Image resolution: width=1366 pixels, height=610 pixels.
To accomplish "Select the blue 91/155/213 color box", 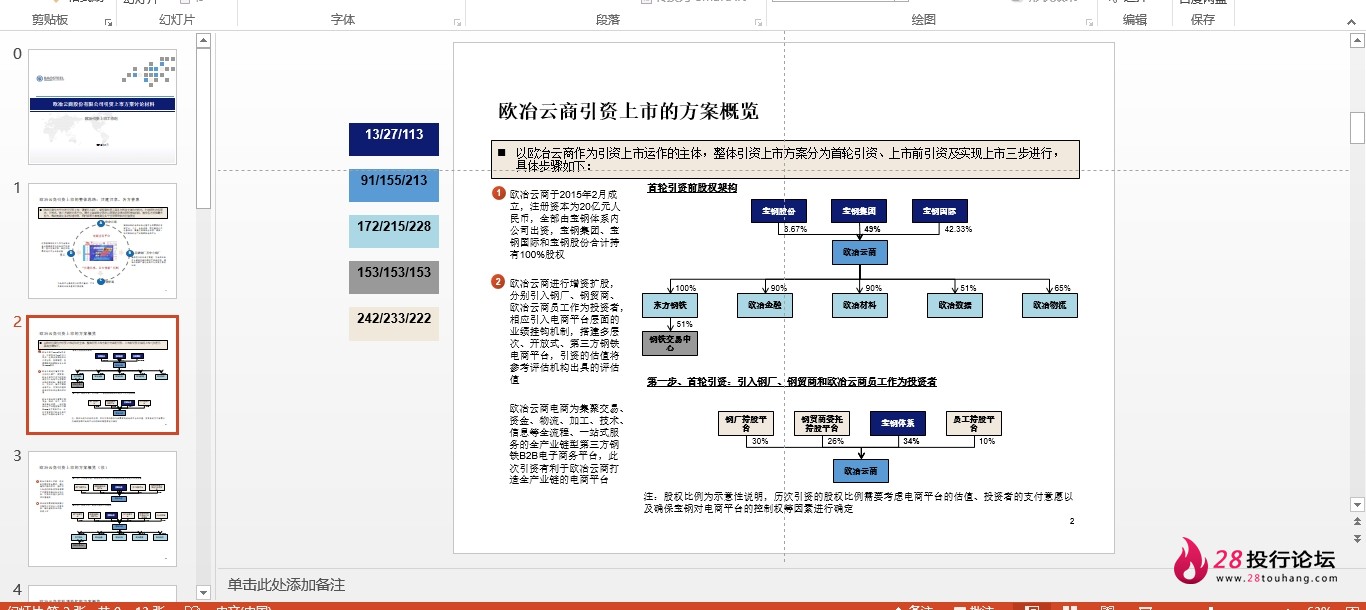I will [394, 185].
